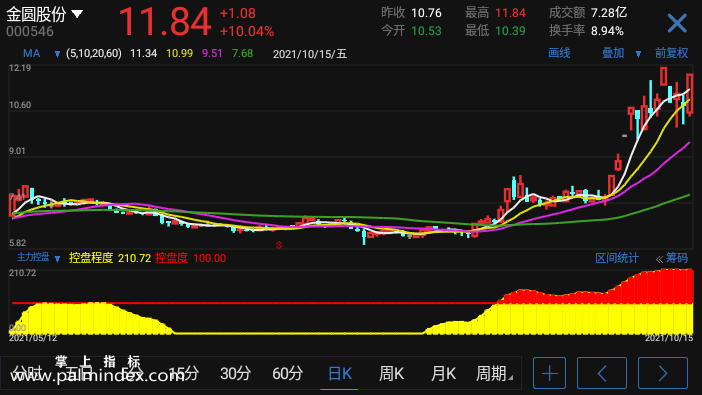Image resolution: width=702 pixels, height=395 pixels.
Task: Click the 控盘程度 210.72 reading
Action: 110,258
